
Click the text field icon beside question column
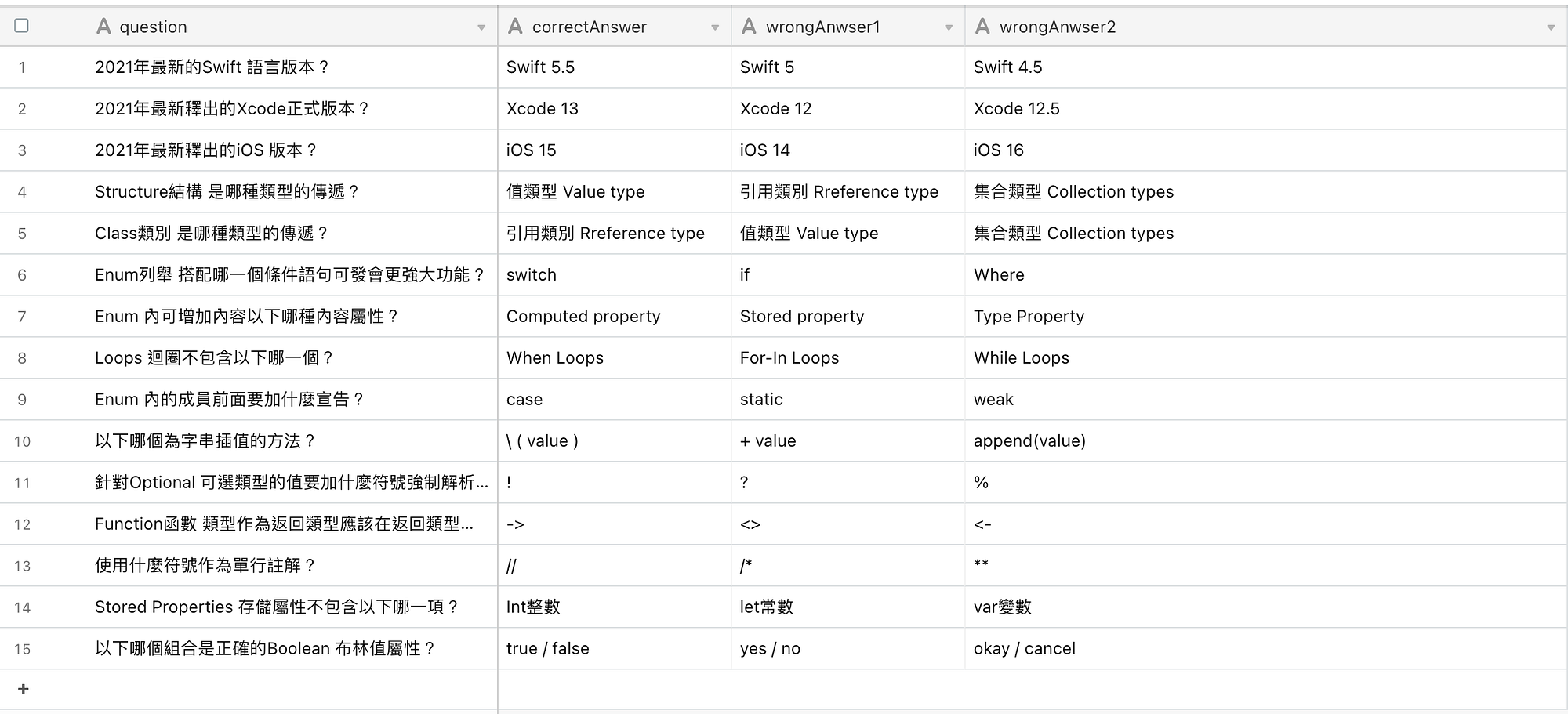tap(103, 26)
